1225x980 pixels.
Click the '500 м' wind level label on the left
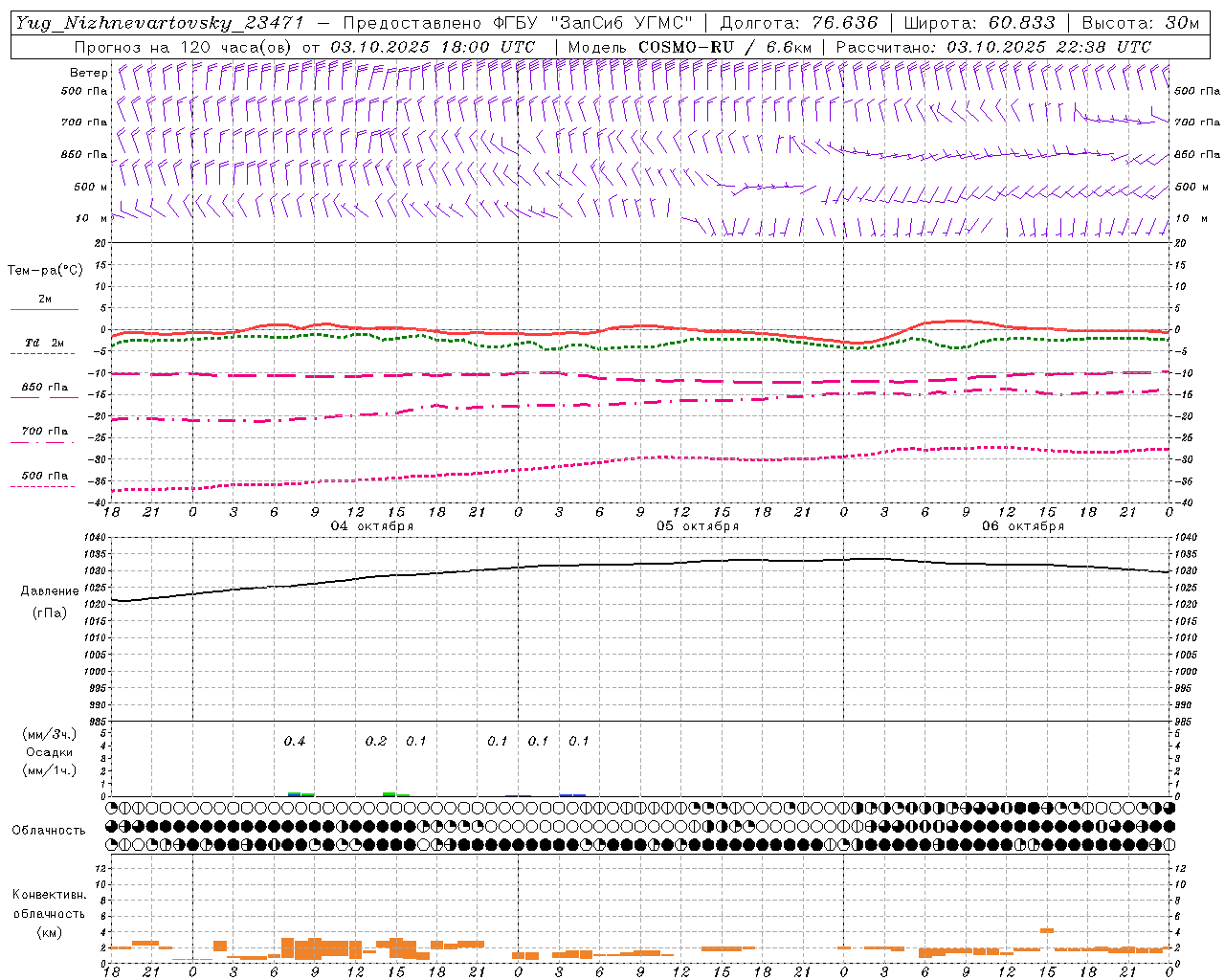91,188
